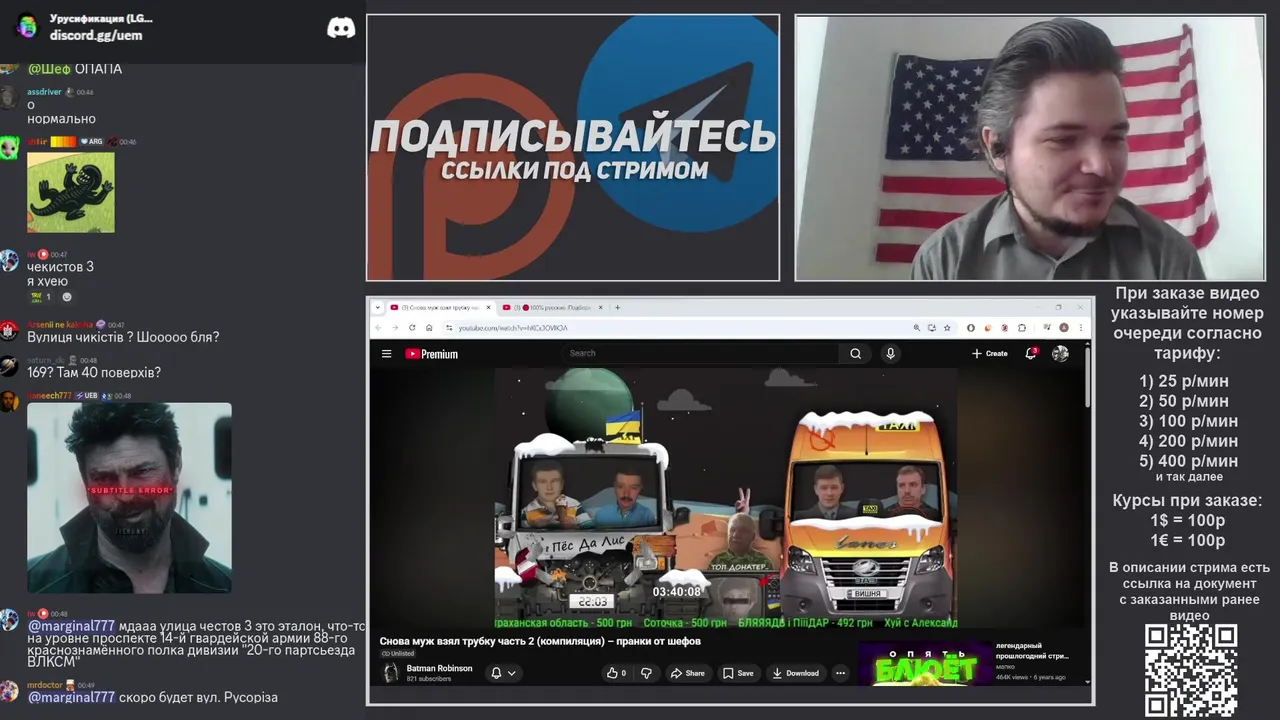This screenshot has width=1280, height=720.
Task: Share the video
Action: [x=687, y=673]
